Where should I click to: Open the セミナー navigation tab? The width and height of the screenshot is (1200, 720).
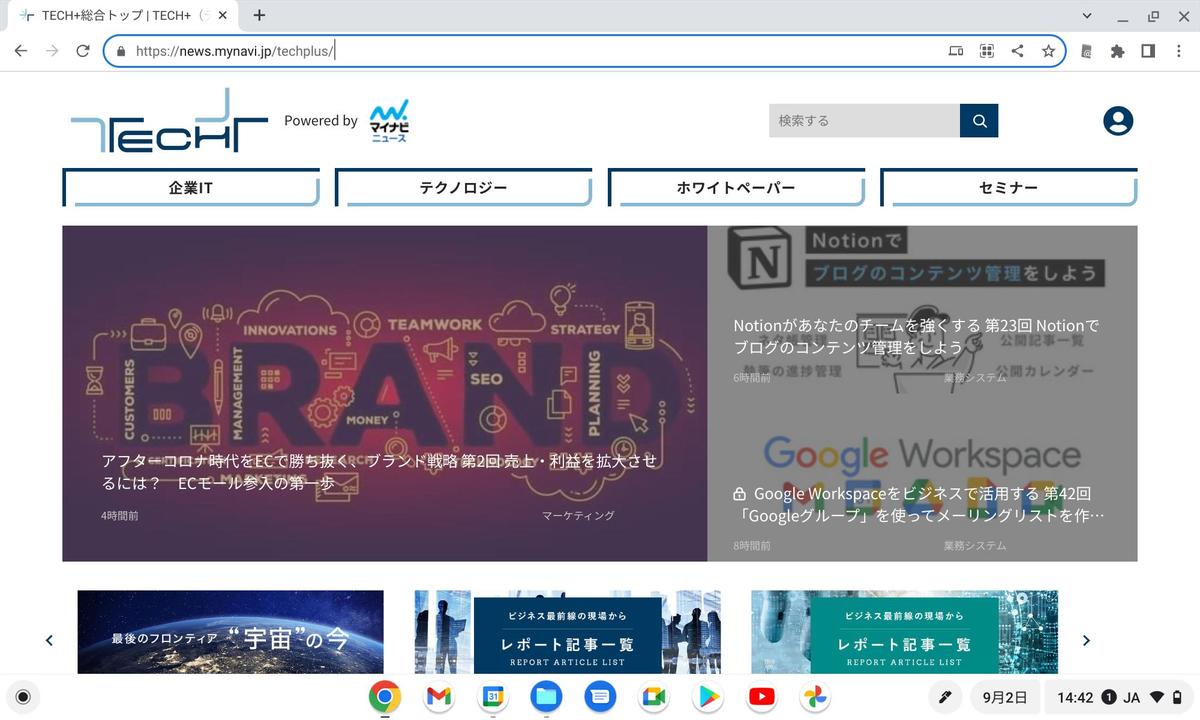pos(1008,188)
